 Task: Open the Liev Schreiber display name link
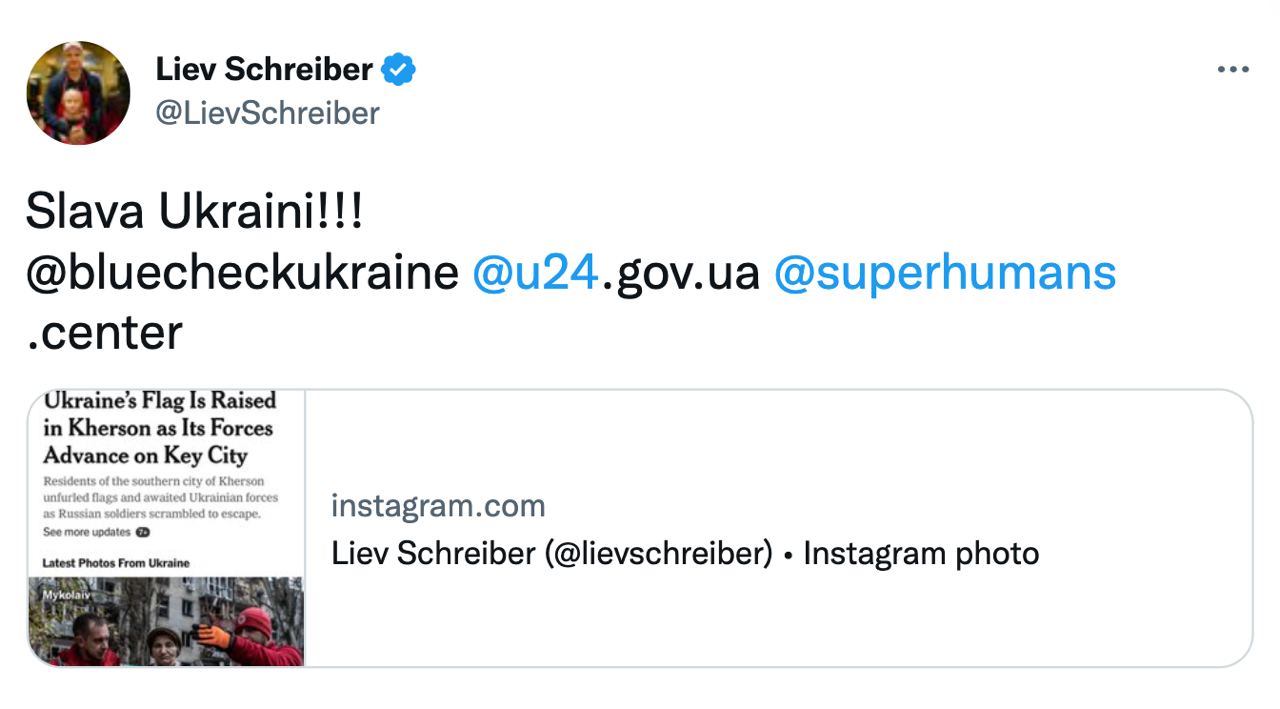pos(264,70)
